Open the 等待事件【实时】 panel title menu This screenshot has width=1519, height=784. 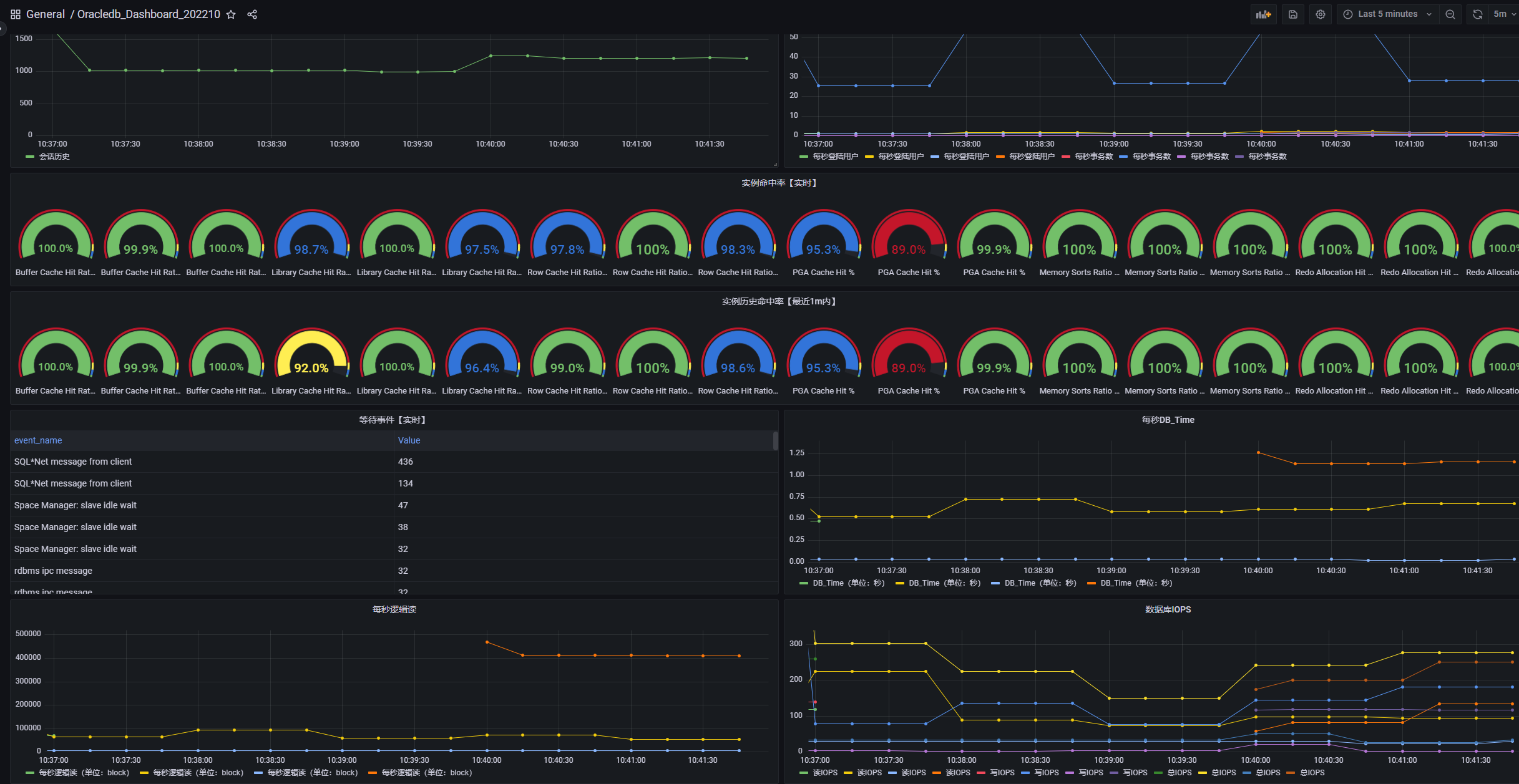click(x=394, y=420)
